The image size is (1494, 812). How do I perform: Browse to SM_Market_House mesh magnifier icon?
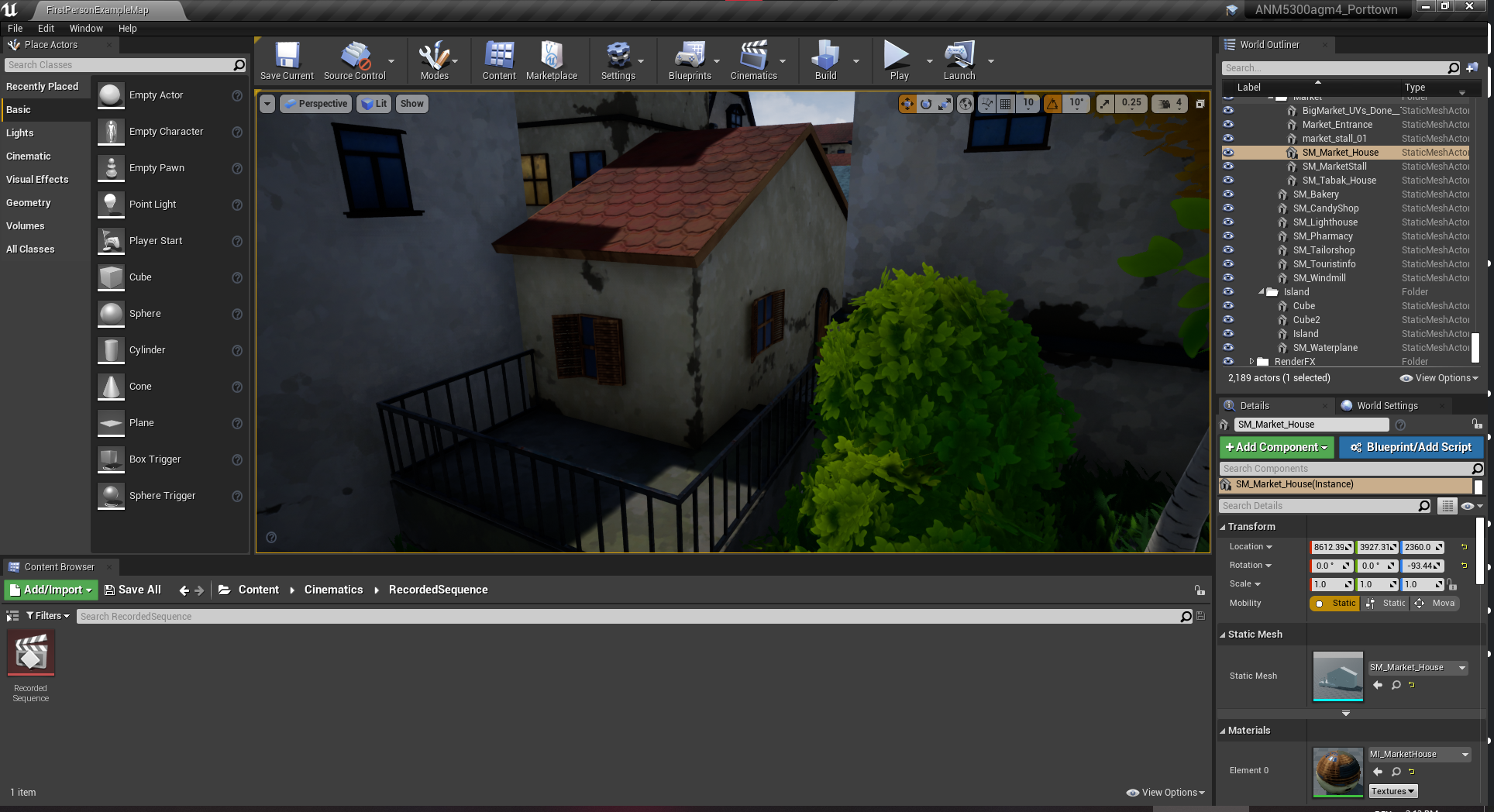(x=1396, y=685)
